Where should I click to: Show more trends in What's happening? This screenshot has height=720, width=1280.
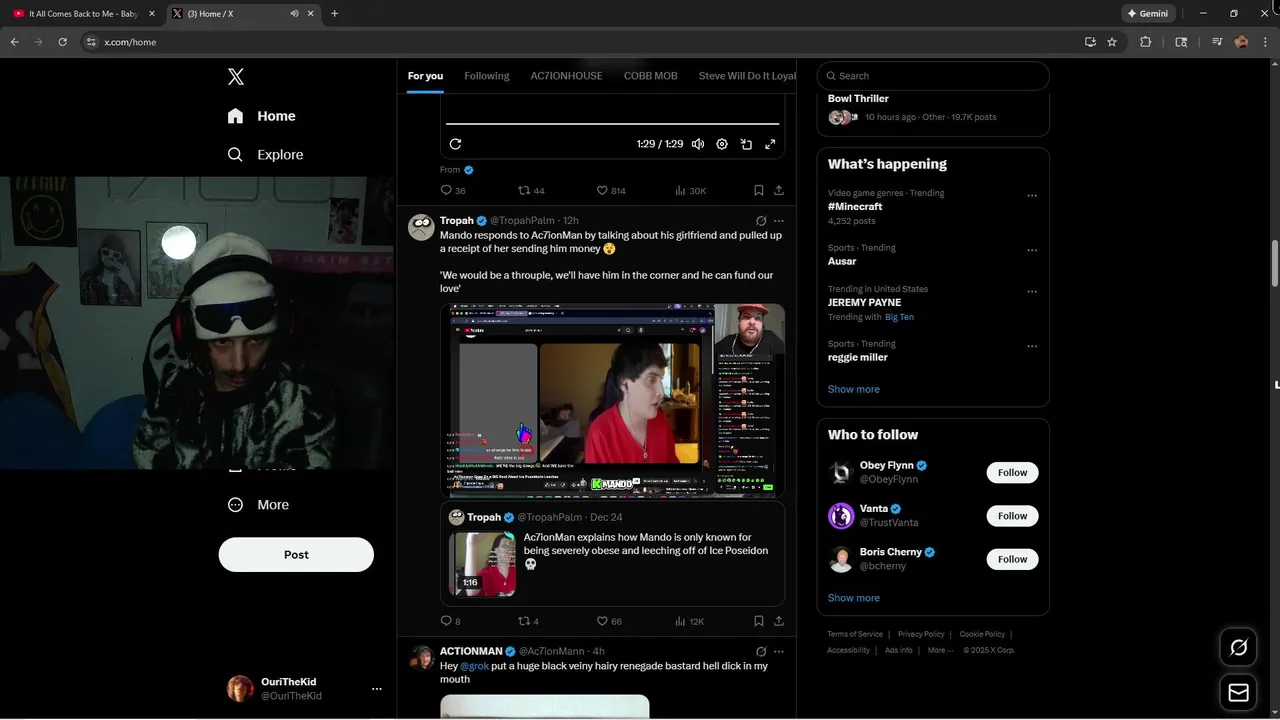click(x=854, y=389)
